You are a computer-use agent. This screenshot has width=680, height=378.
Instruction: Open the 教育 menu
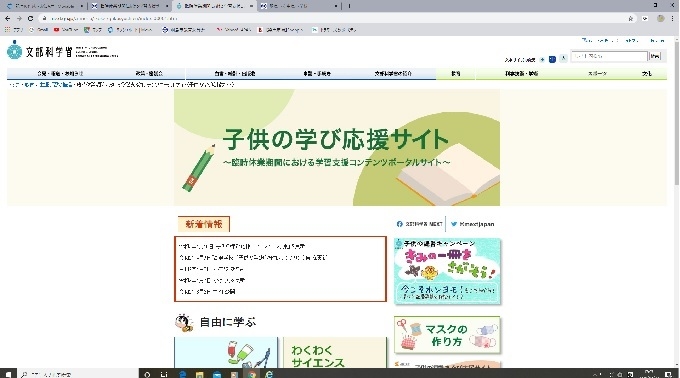[x=456, y=74]
